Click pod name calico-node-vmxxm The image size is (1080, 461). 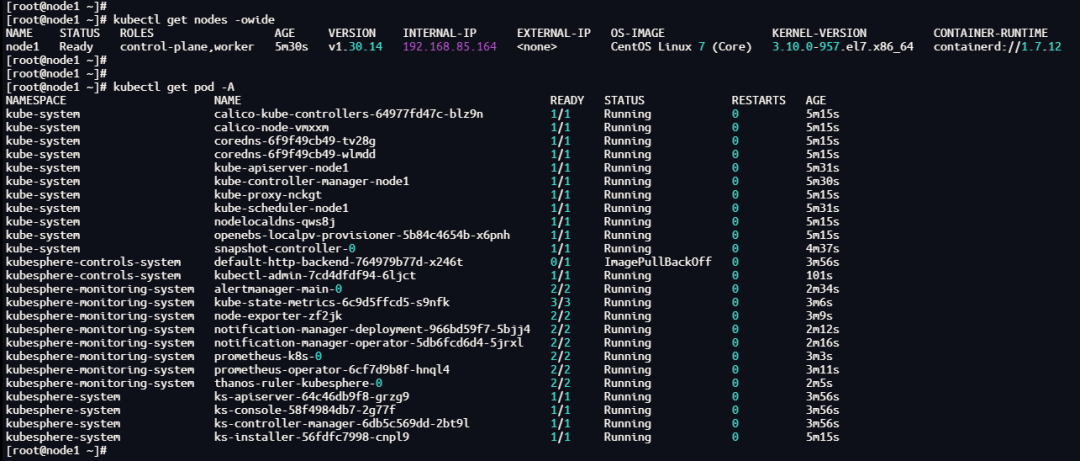[271, 127]
